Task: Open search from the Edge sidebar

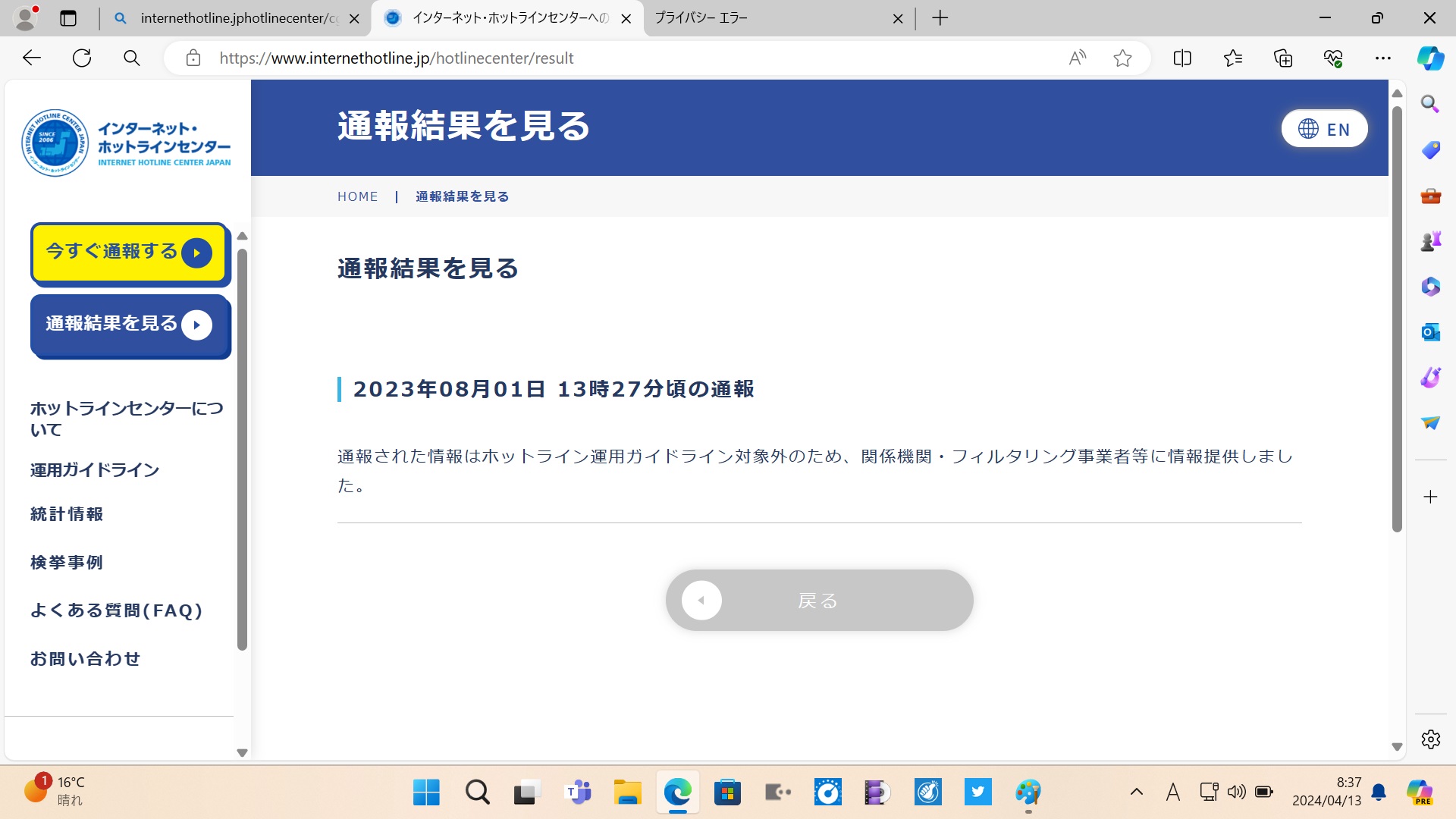Action: pos(1430,104)
